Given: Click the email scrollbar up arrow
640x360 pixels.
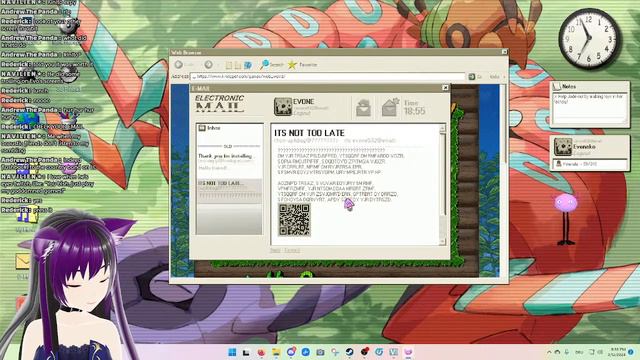Looking at the screenshot, I should pos(442,129).
